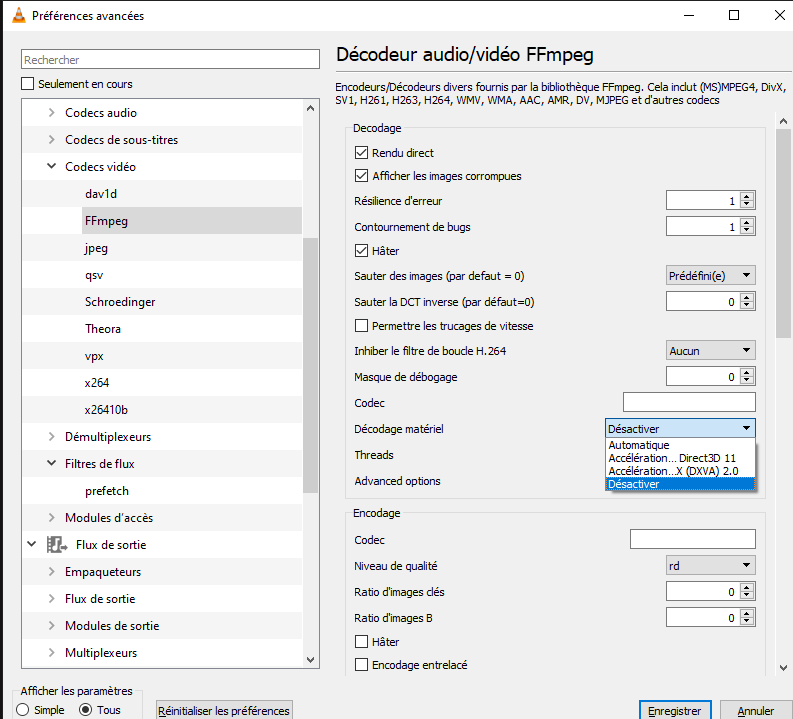Increase Masque de débogage value
This screenshot has width=793, height=719.
(746, 372)
